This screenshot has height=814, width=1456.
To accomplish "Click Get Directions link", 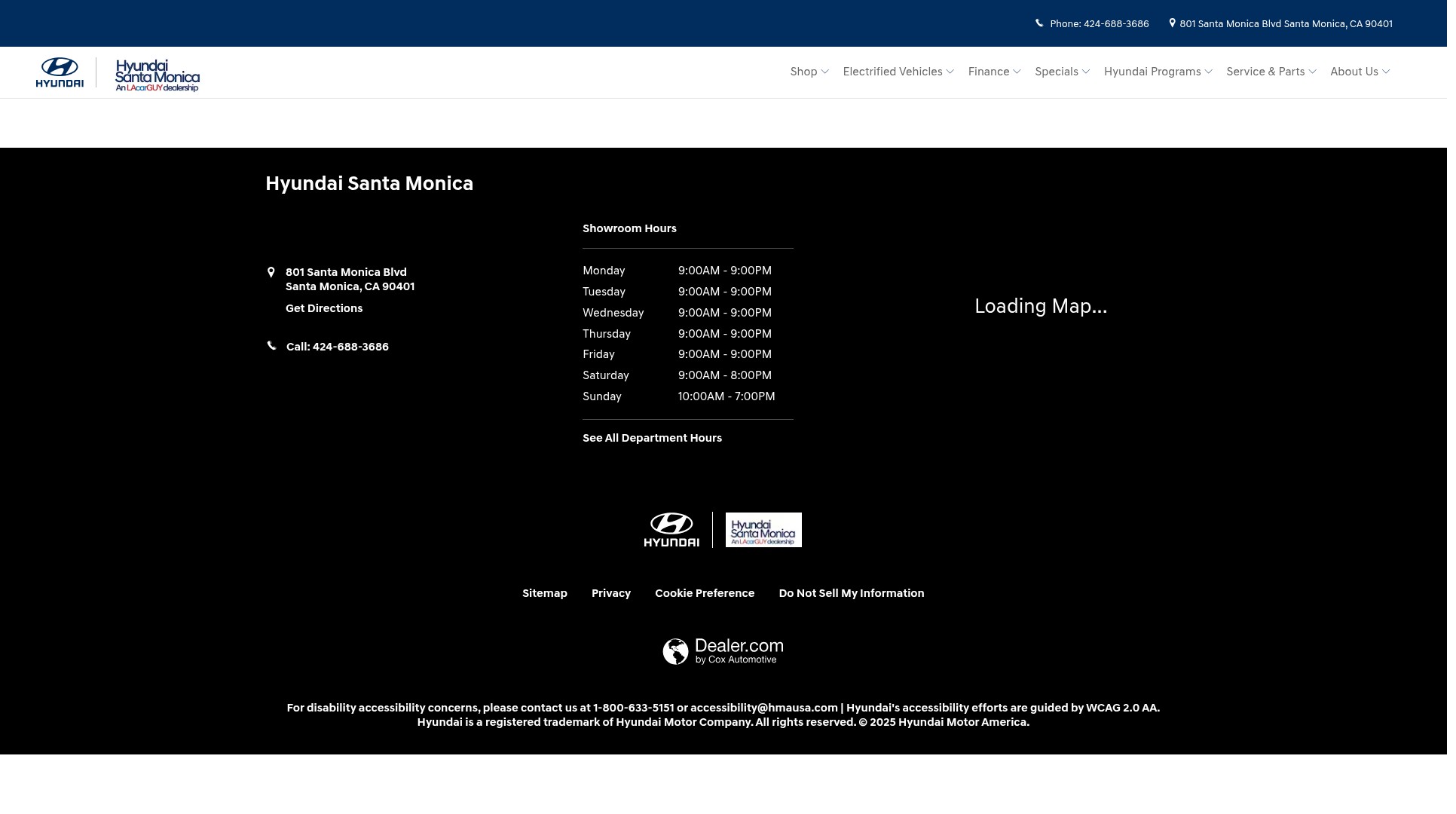I will pyautogui.click(x=324, y=308).
